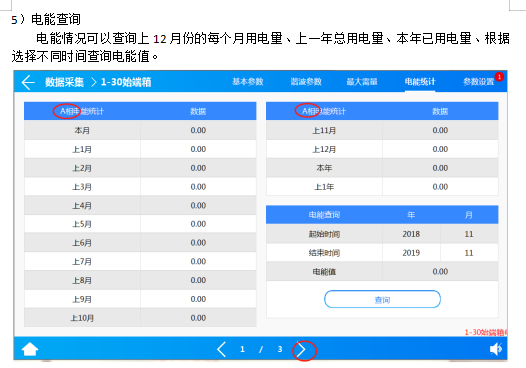The height and width of the screenshot is (368, 526).
Task: Click the 5）电能查询 document heading
Action: click(46, 19)
